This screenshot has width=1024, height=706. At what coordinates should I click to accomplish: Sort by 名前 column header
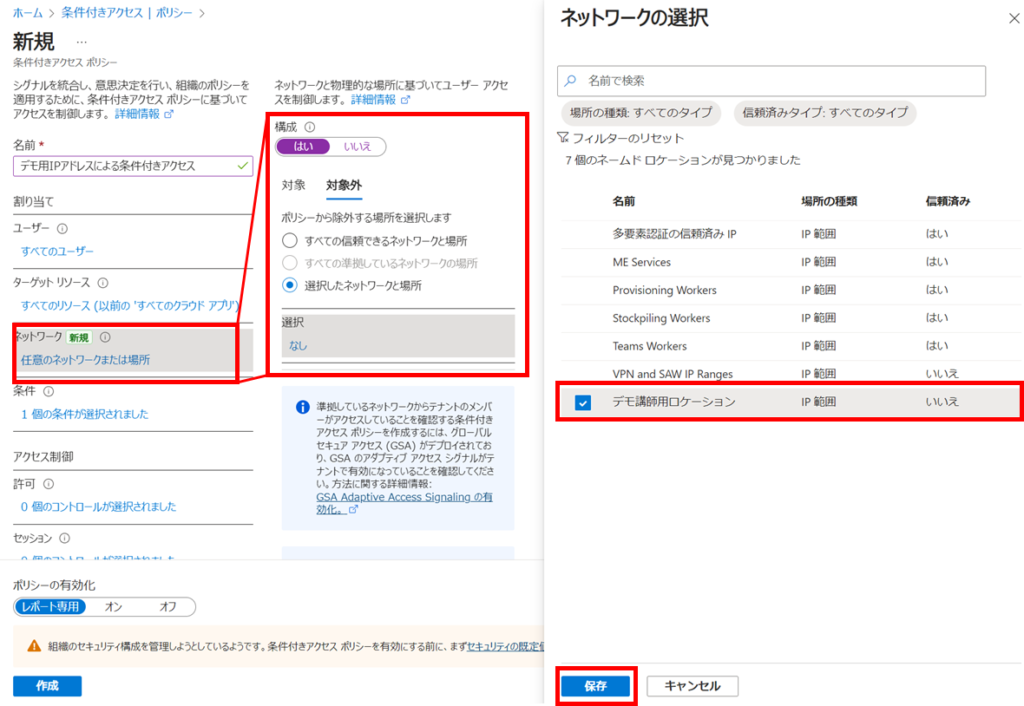(624, 201)
